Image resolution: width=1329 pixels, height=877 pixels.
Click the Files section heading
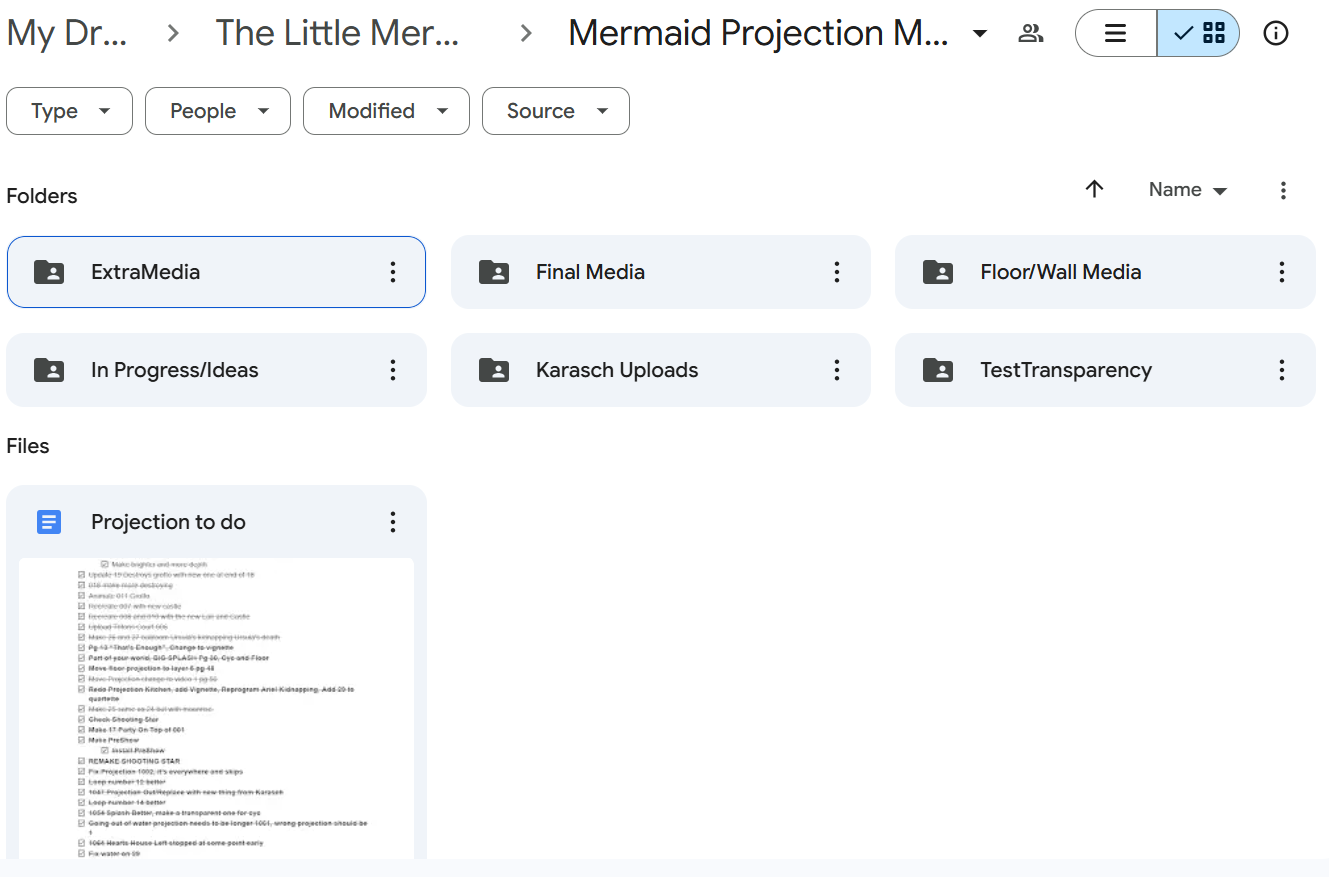coord(28,446)
